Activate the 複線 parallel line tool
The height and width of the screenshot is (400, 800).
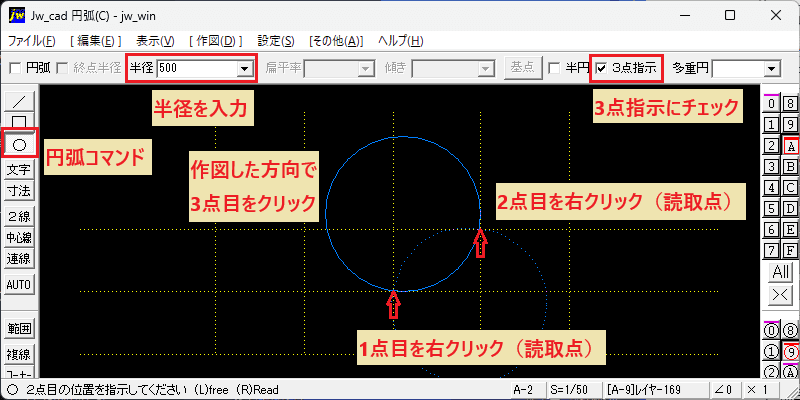tap(19, 353)
